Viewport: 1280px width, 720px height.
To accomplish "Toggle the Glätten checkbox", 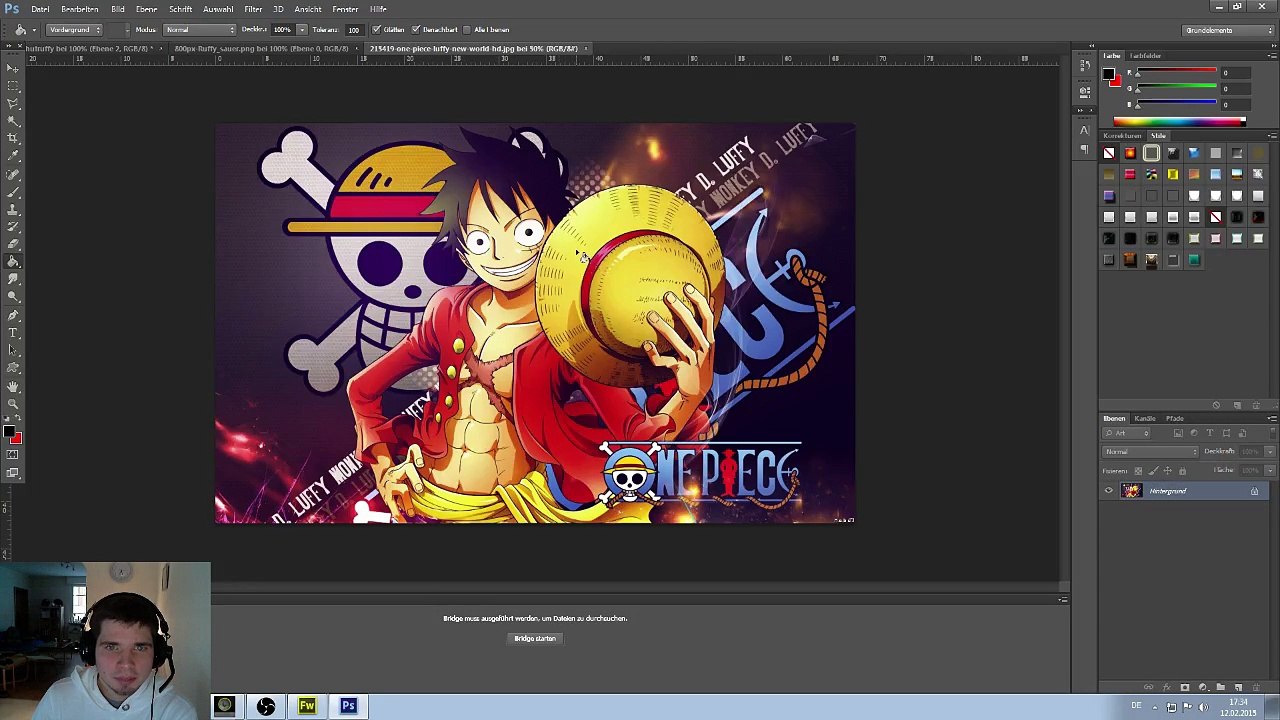I will pyautogui.click(x=387, y=29).
